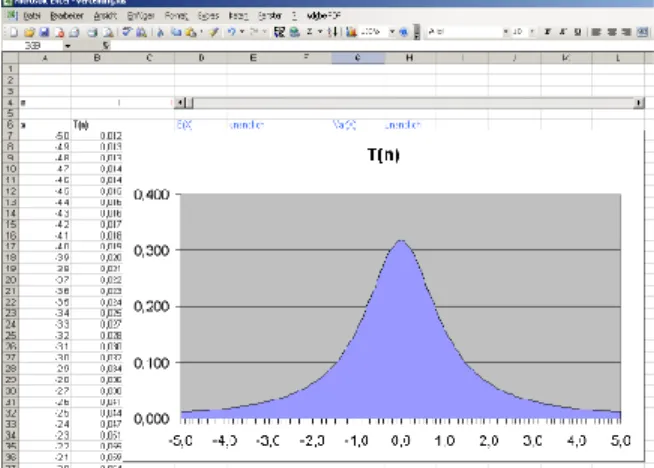Open the Einfügen menu
654x468 pixels.
[x=141, y=16]
